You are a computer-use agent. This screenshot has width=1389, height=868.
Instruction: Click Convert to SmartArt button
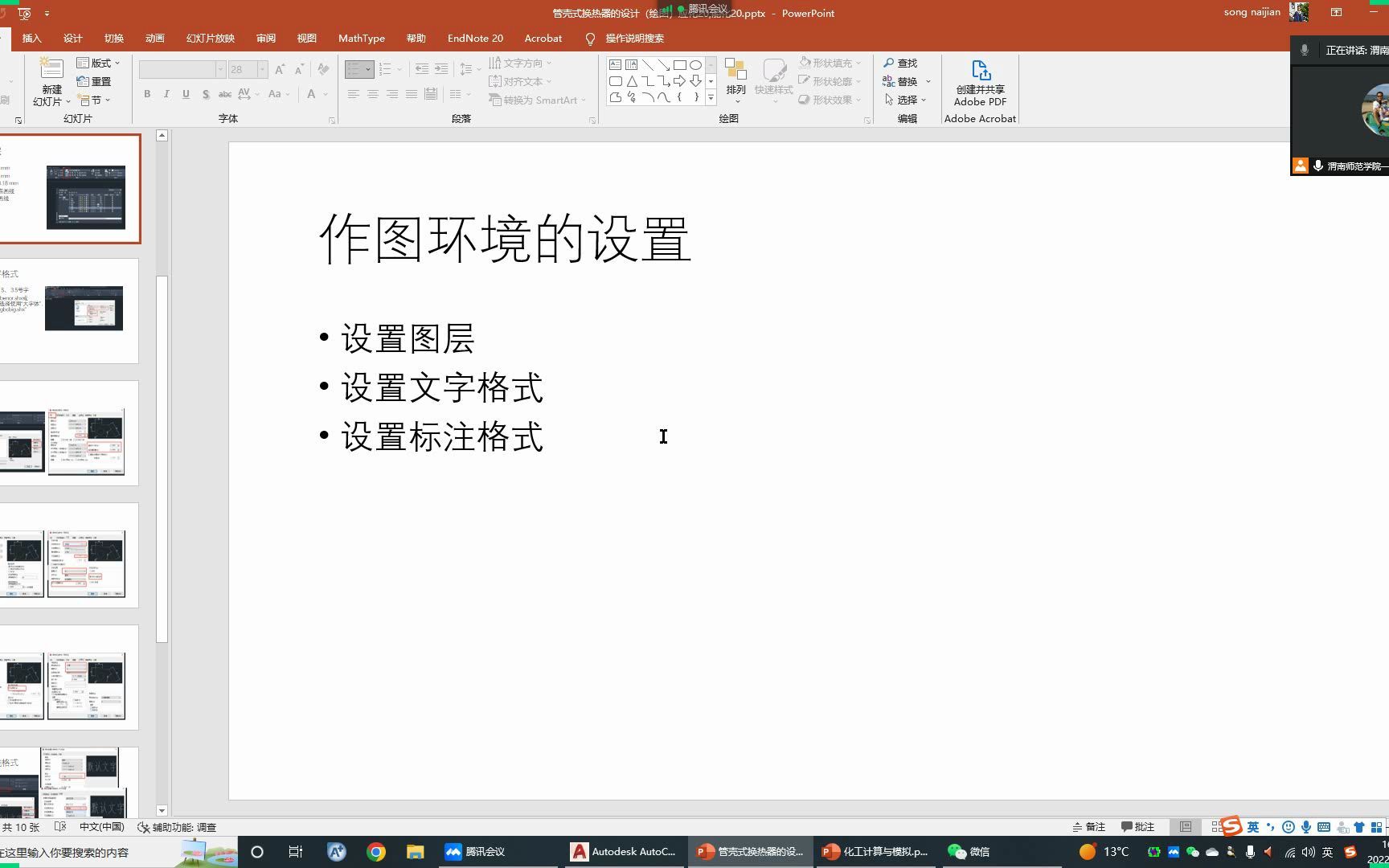pyautogui.click(x=537, y=100)
